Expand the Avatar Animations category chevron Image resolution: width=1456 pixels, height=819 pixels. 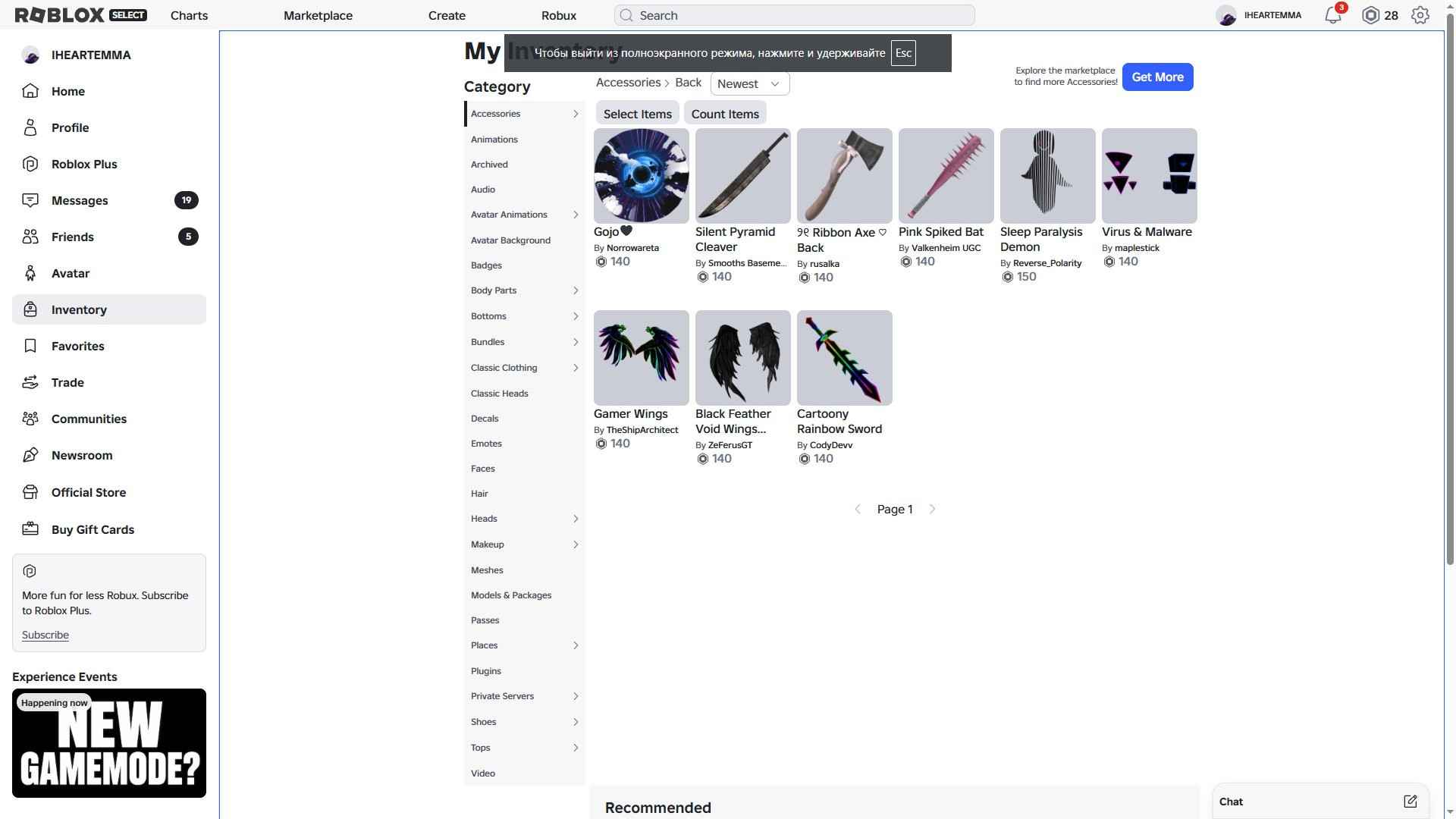click(x=576, y=215)
